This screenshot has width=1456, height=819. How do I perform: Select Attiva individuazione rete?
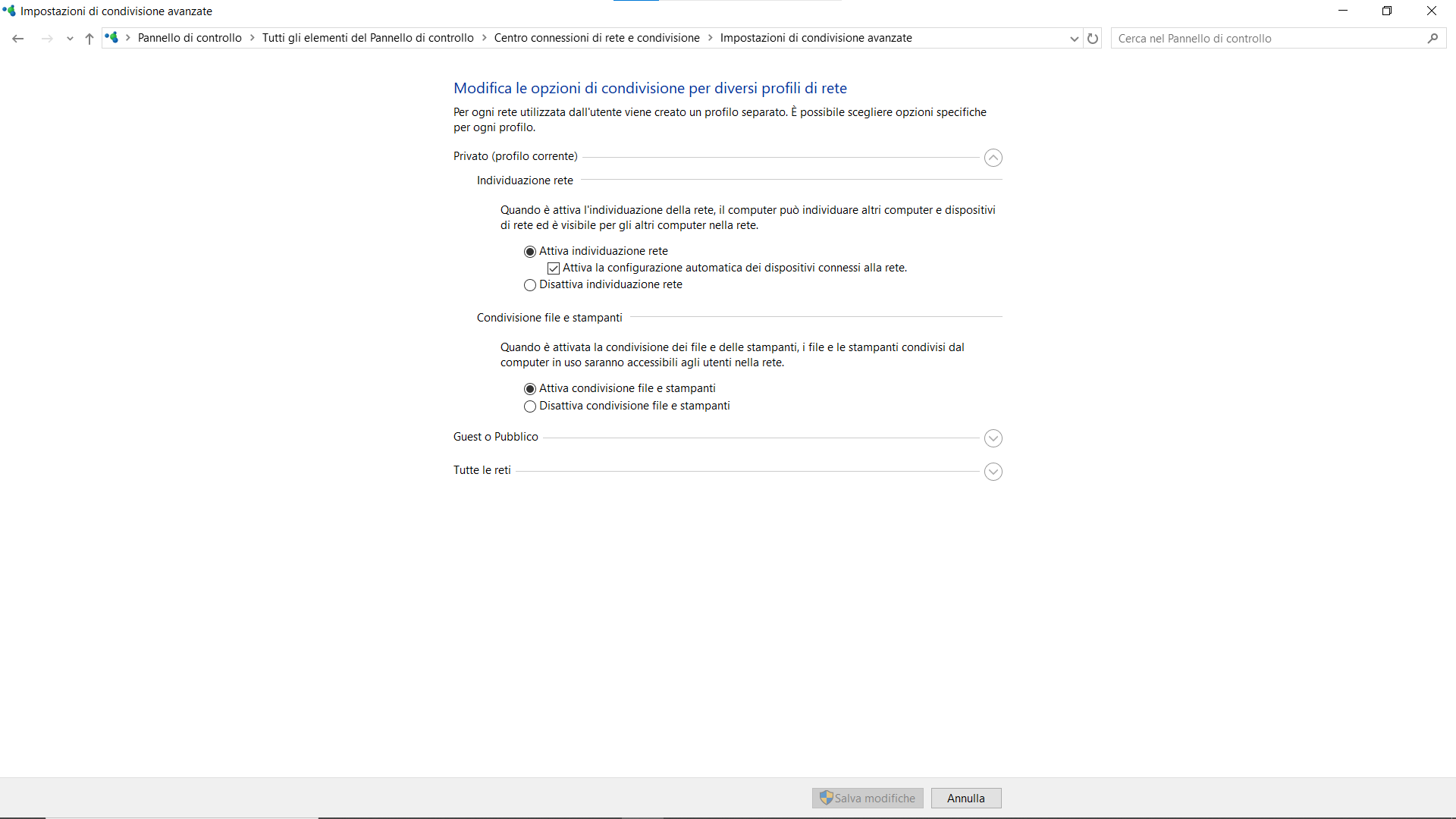tap(596, 251)
